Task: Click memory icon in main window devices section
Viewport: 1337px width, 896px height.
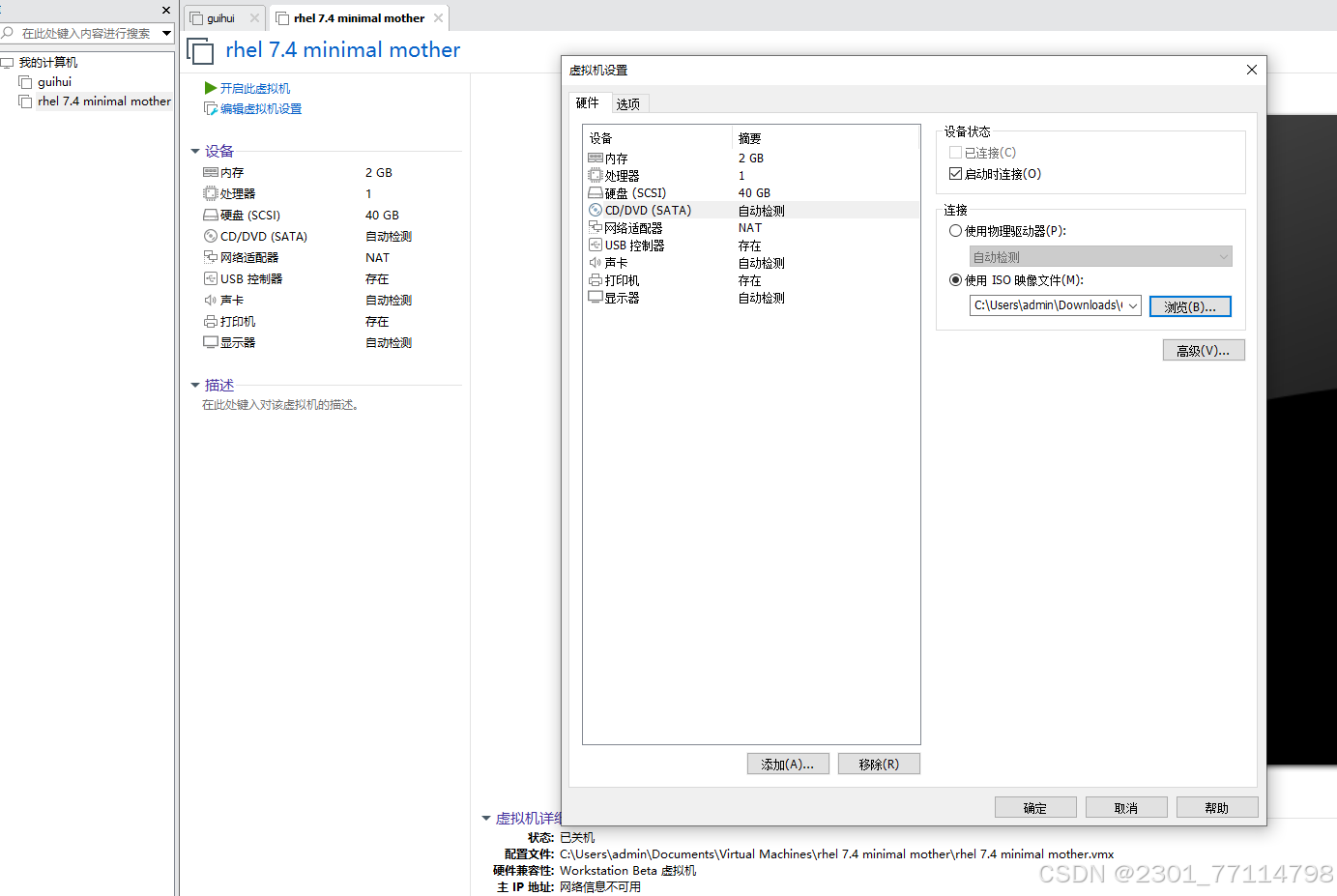Action: pyautogui.click(x=211, y=172)
